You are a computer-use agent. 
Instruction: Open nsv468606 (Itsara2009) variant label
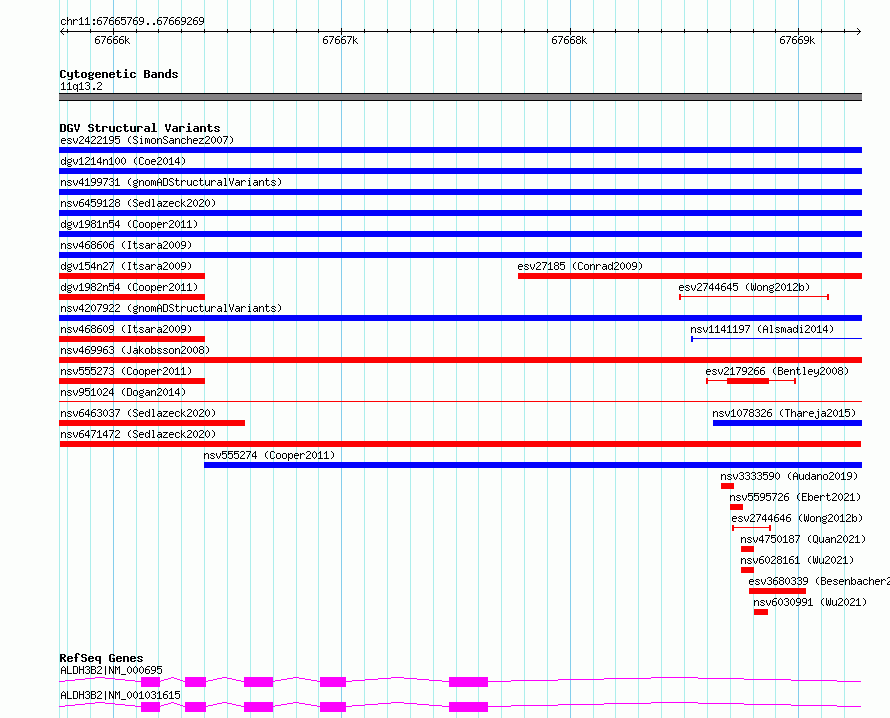coord(126,245)
